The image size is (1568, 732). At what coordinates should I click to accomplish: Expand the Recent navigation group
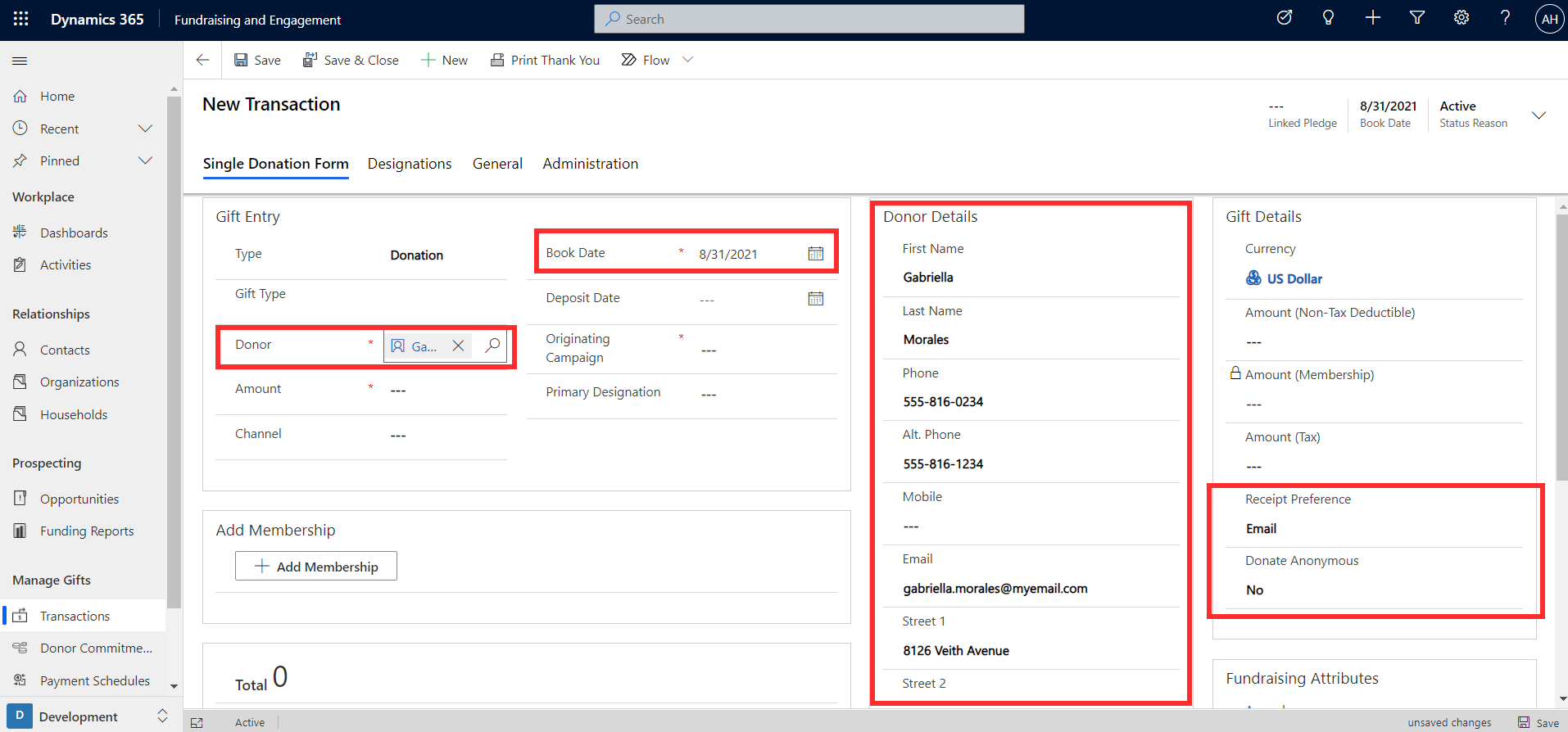[145, 129]
